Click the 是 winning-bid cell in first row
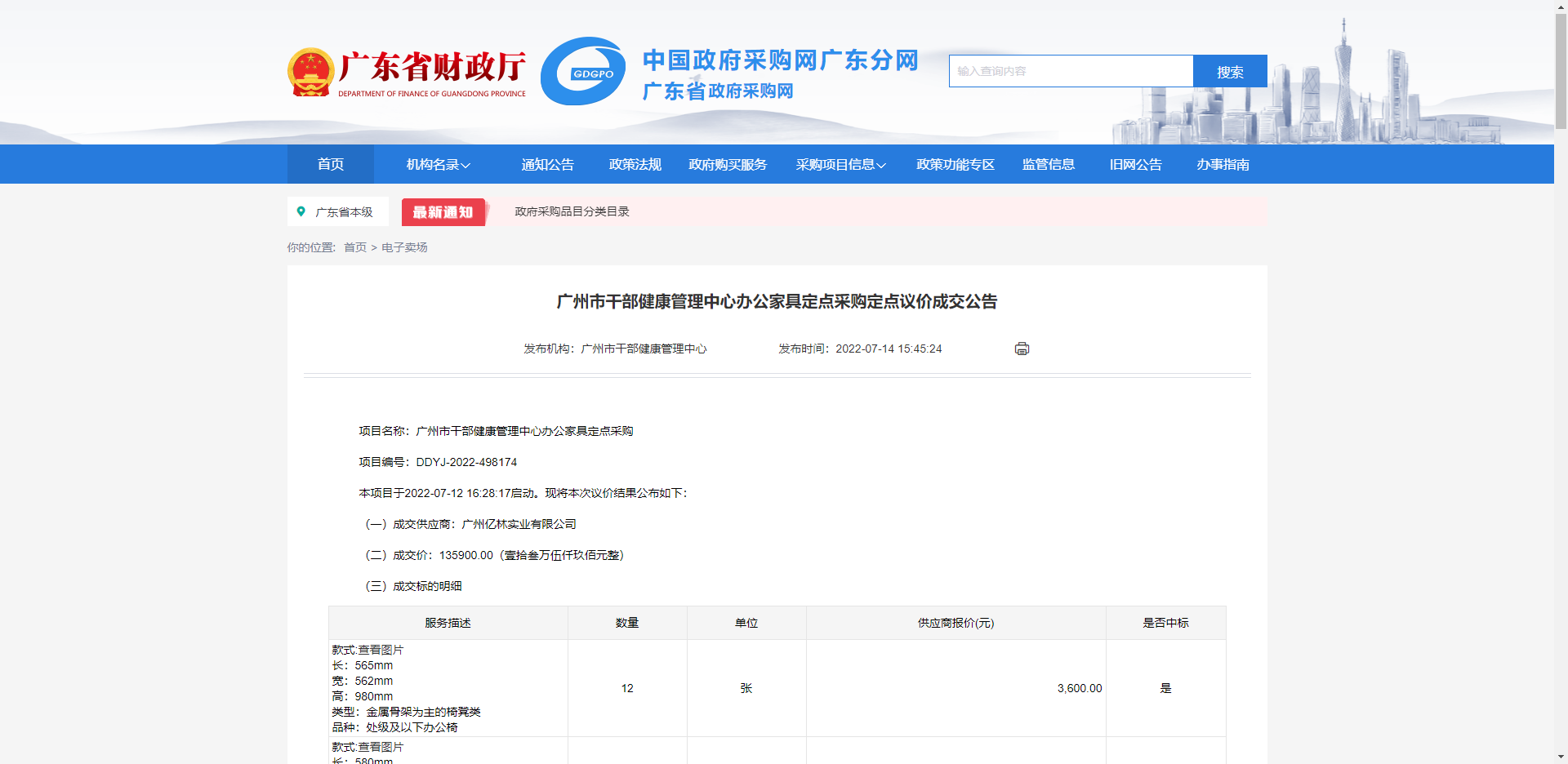 coord(1166,688)
